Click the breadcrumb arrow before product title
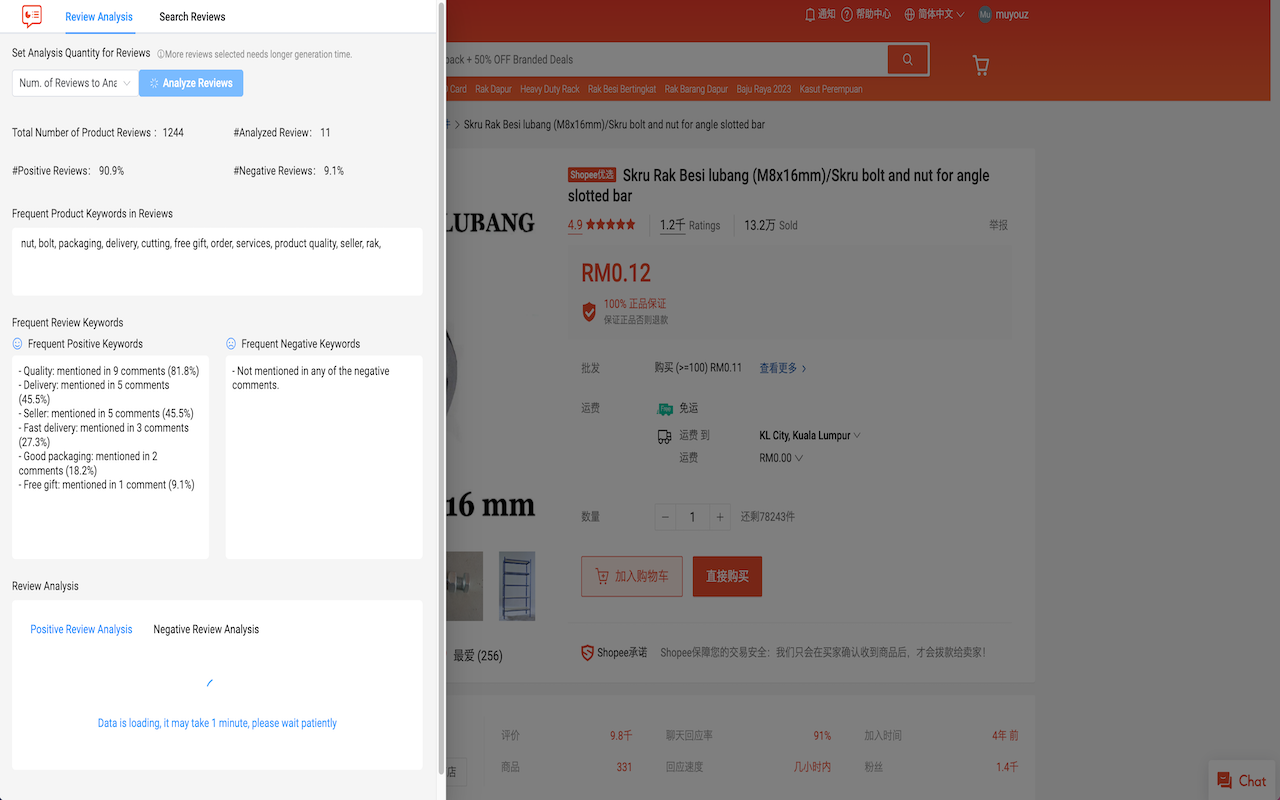1280x800 pixels. pyautogui.click(x=457, y=125)
